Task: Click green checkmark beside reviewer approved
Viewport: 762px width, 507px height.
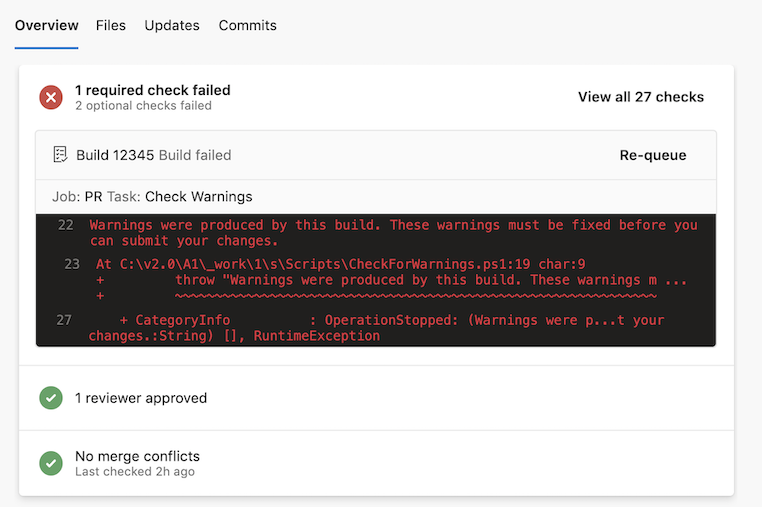Action: pyautogui.click(x=51, y=398)
